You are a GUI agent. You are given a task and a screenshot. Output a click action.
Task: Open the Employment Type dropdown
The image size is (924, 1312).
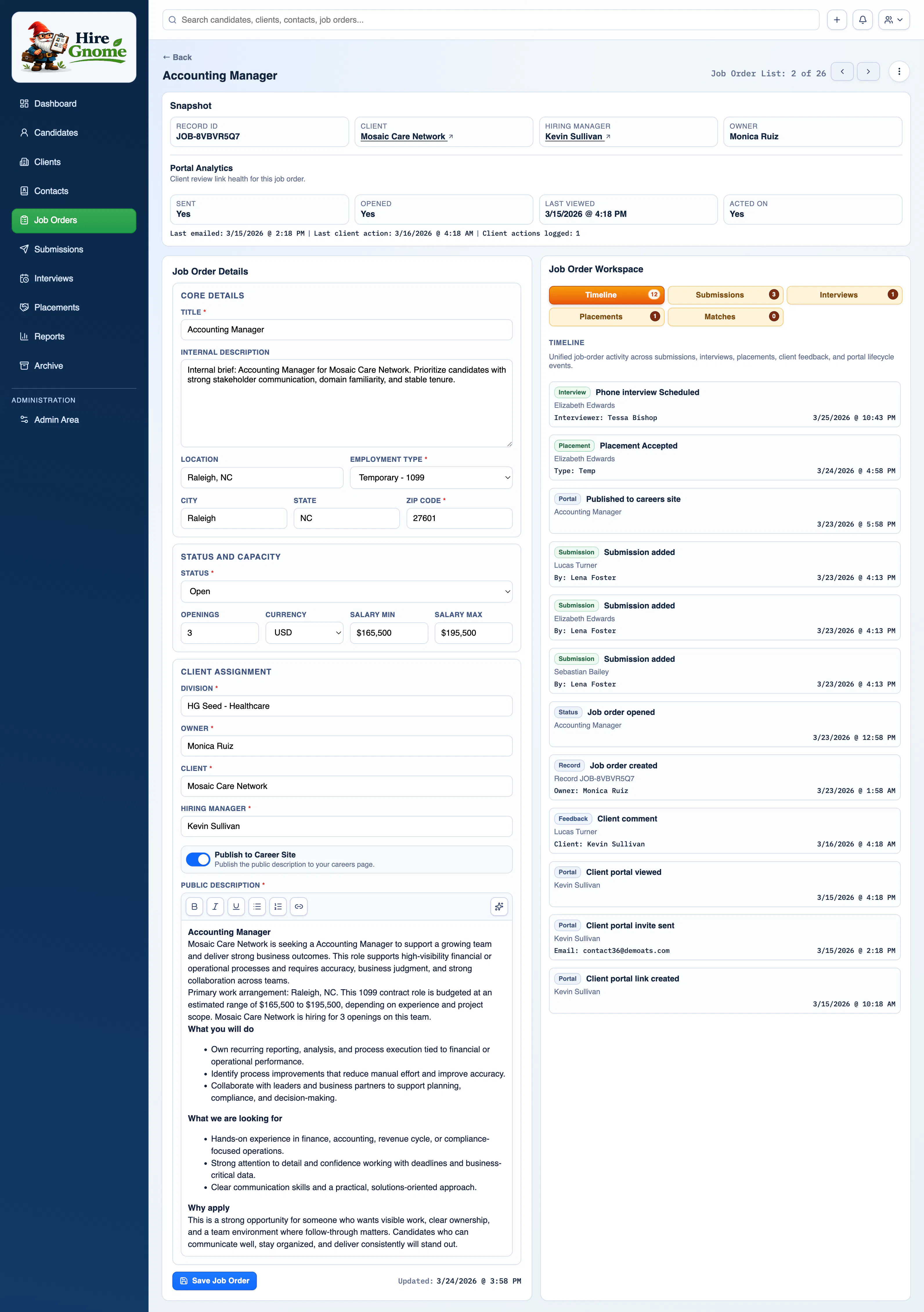431,478
